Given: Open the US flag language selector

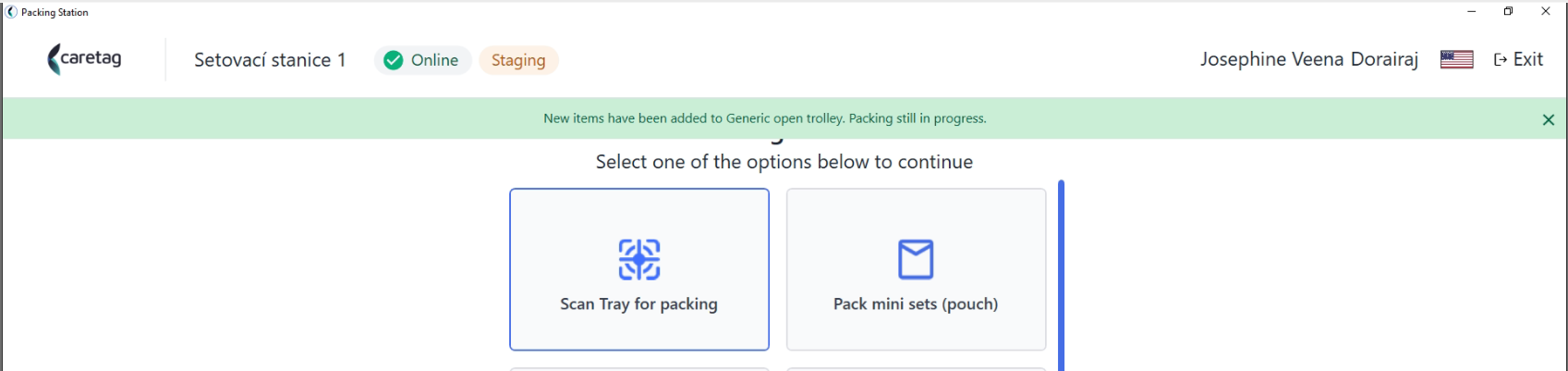Looking at the screenshot, I should pyautogui.click(x=1456, y=60).
